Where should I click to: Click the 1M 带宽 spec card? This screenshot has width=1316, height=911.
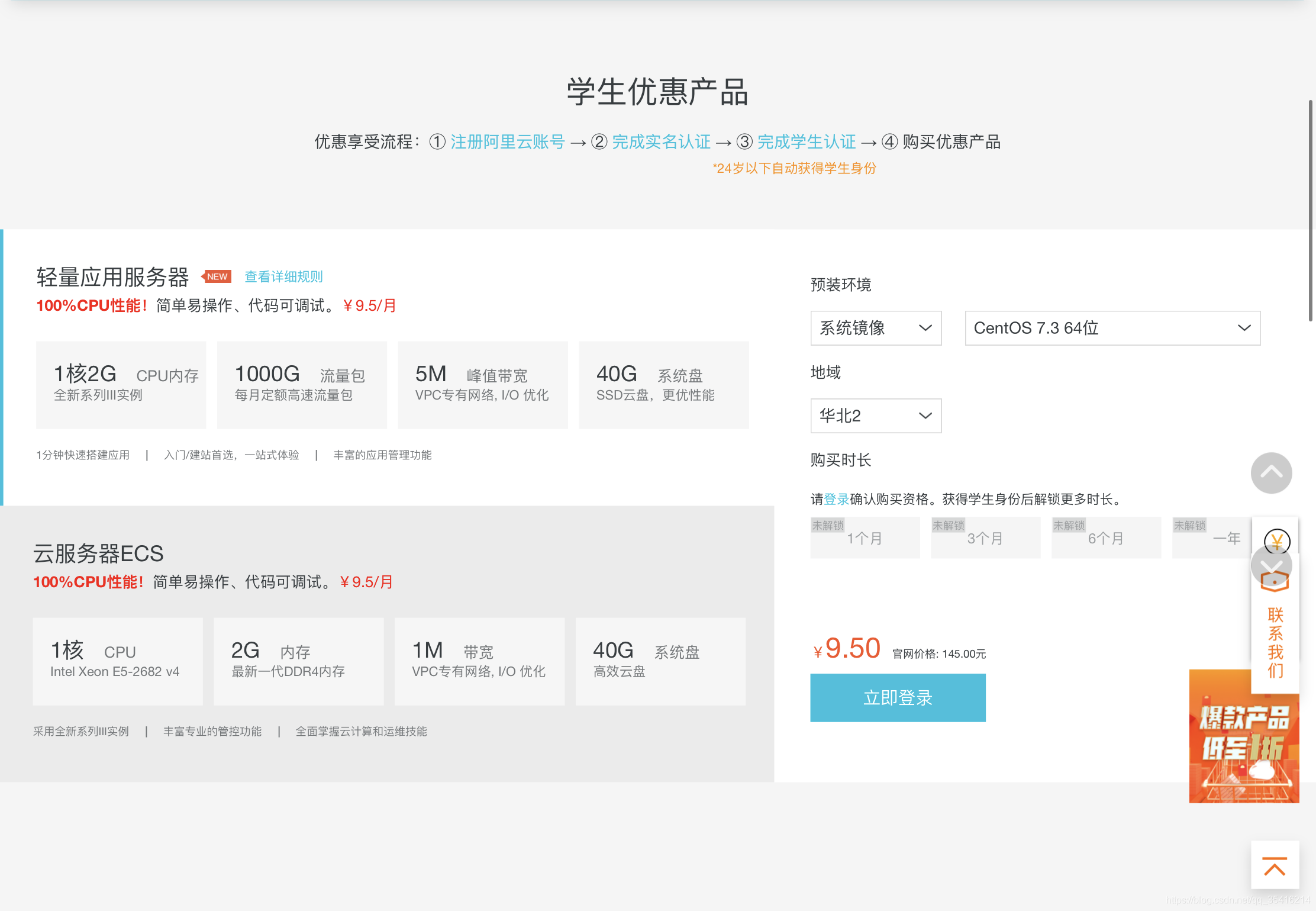click(479, 661)
